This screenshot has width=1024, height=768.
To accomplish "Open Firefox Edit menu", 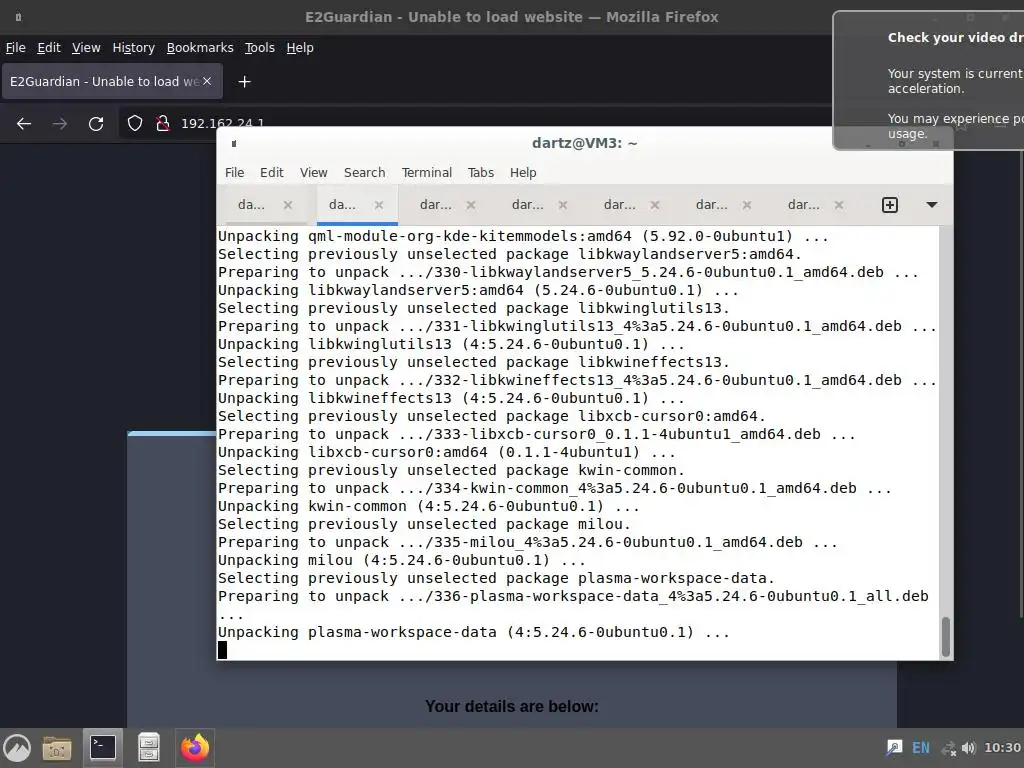I will point(49,48).
